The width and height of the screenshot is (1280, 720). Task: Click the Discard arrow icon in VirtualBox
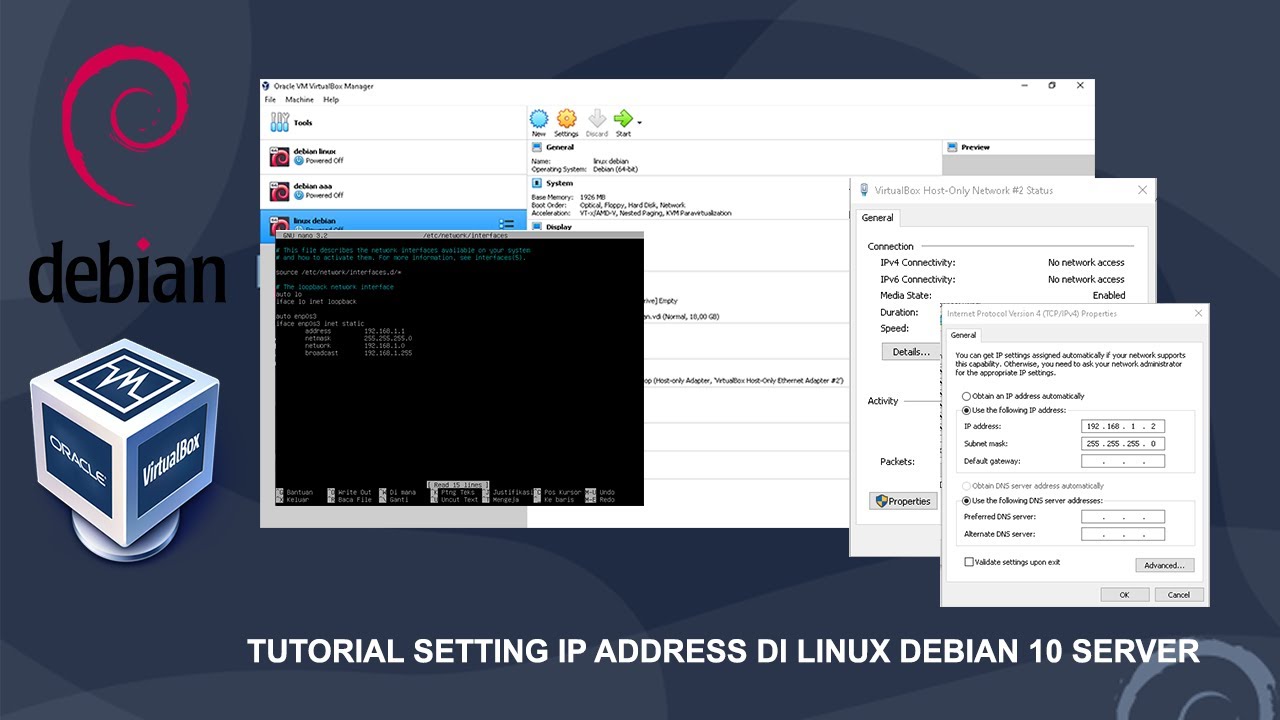click(x=597, y=118)
